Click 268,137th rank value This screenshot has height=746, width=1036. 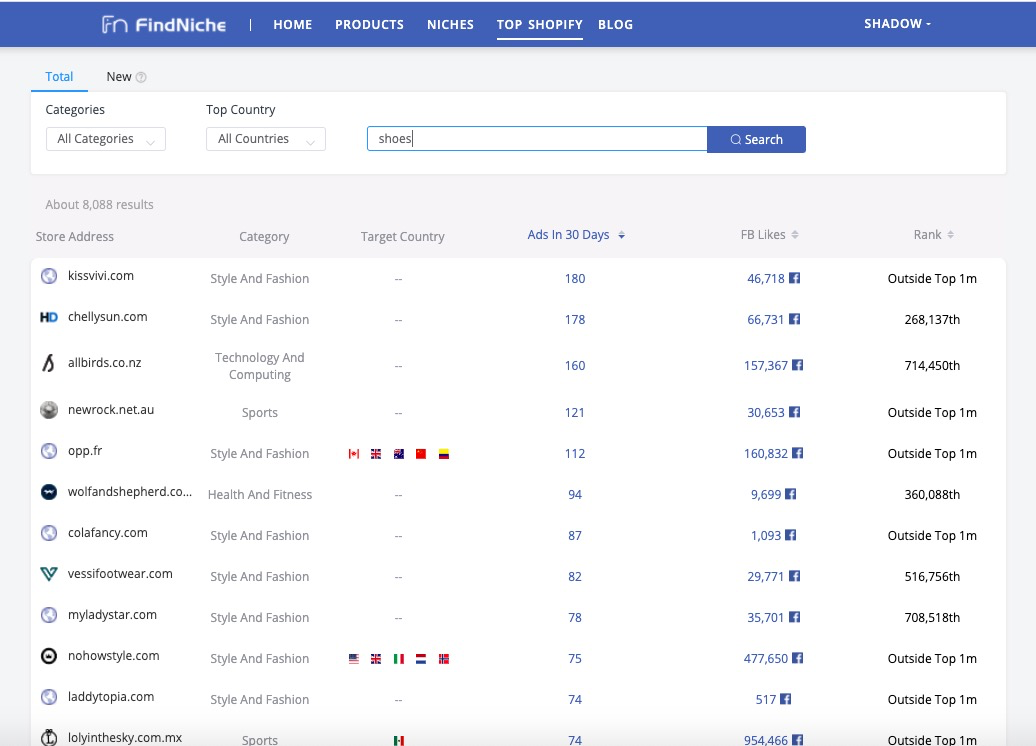(932, 319)
